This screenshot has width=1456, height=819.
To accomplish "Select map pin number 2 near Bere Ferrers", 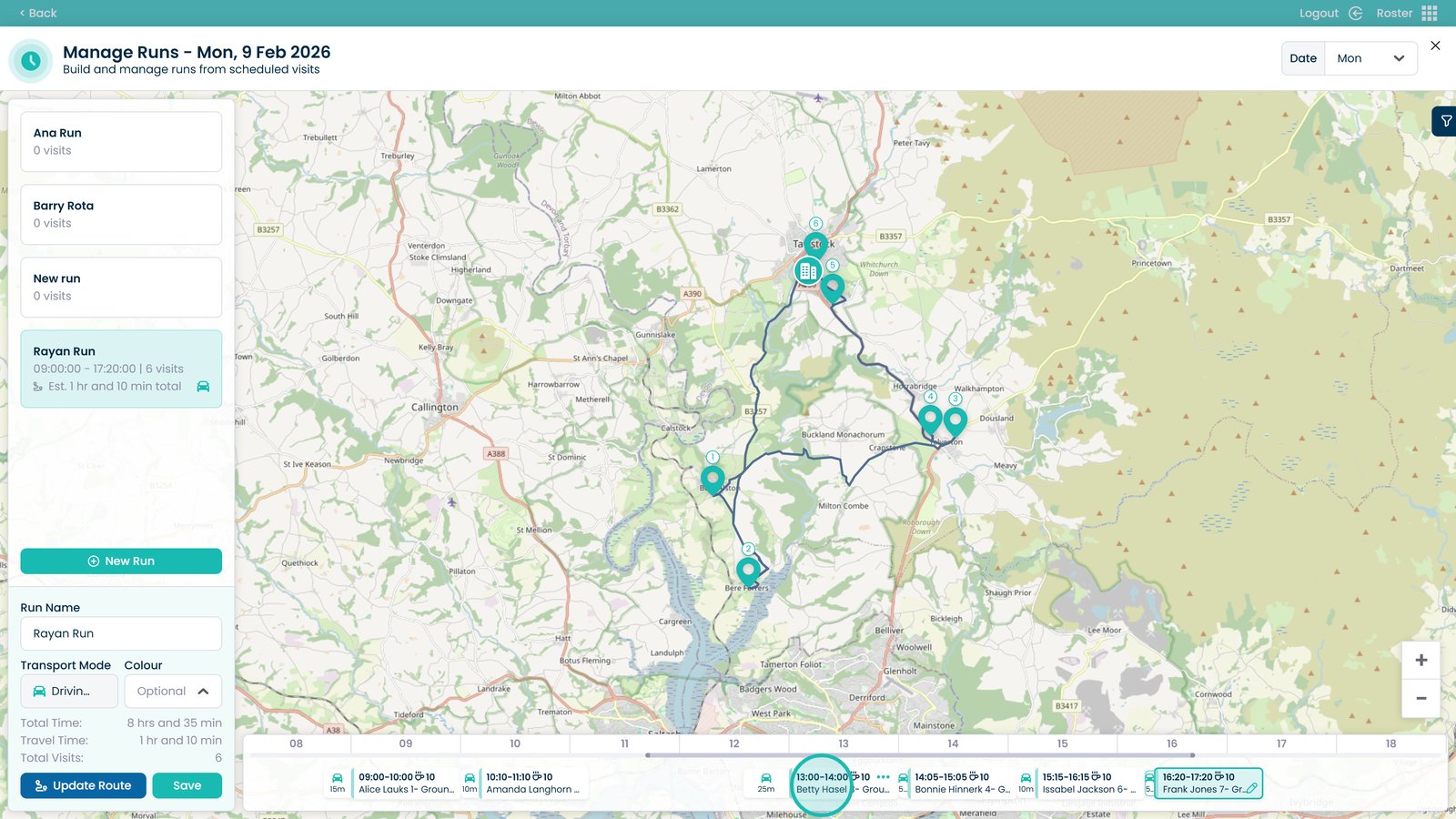I will (748, 571).
